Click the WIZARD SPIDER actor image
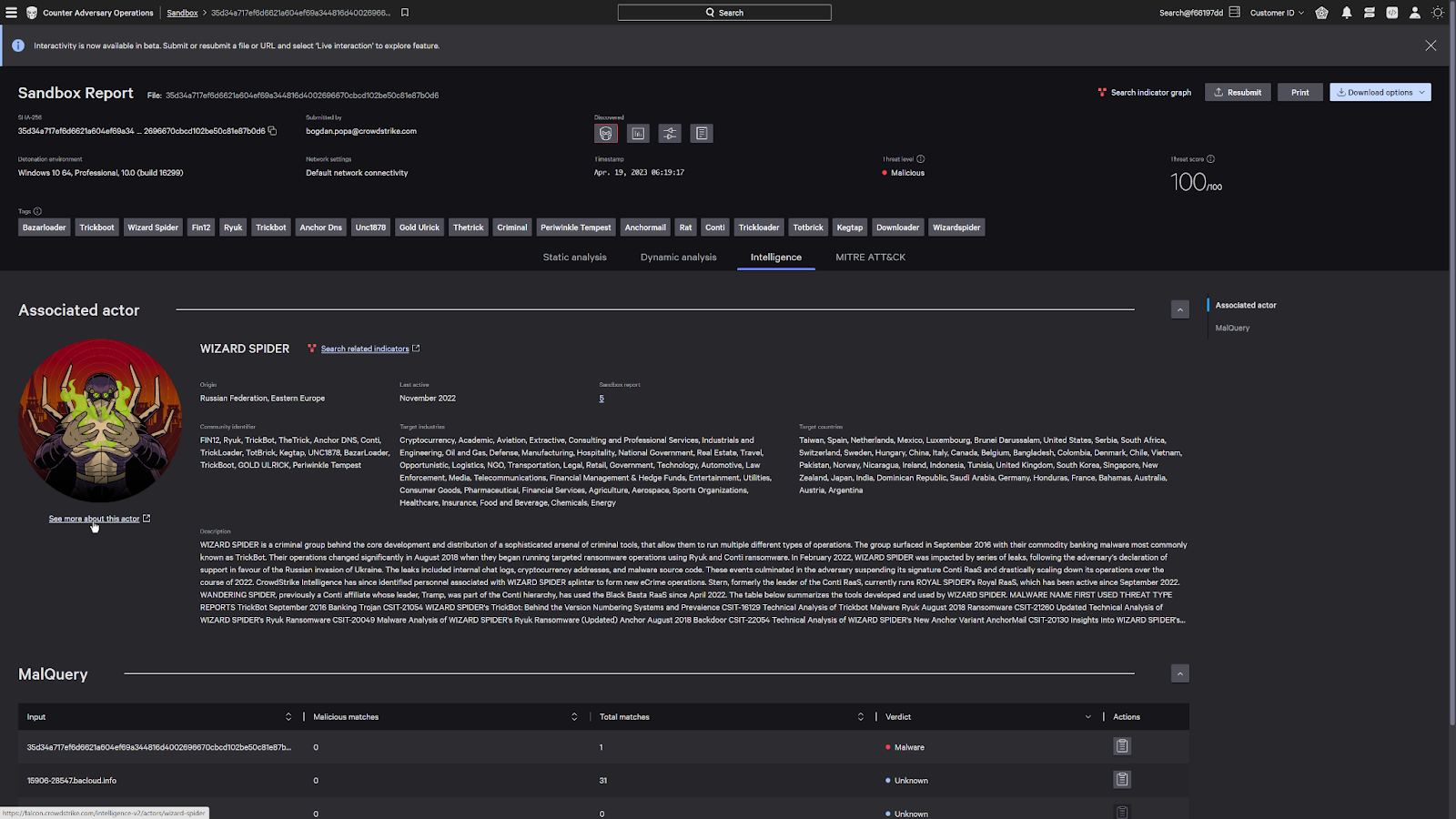Screen dimensions: 1456x819 tap(100, 420)
